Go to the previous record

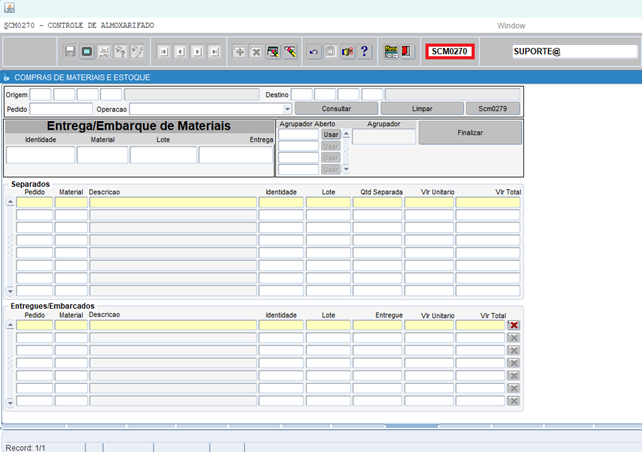(180, 52)
